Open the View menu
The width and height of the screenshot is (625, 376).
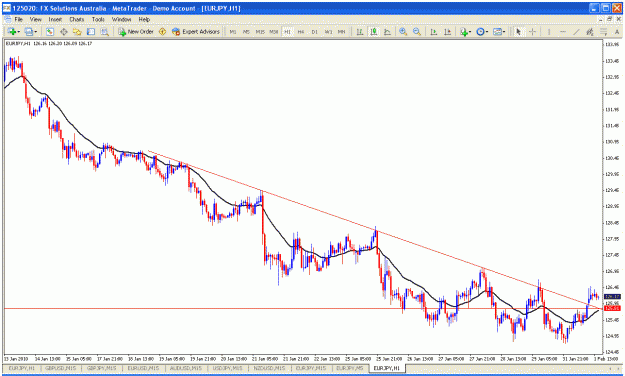(35, 19)
